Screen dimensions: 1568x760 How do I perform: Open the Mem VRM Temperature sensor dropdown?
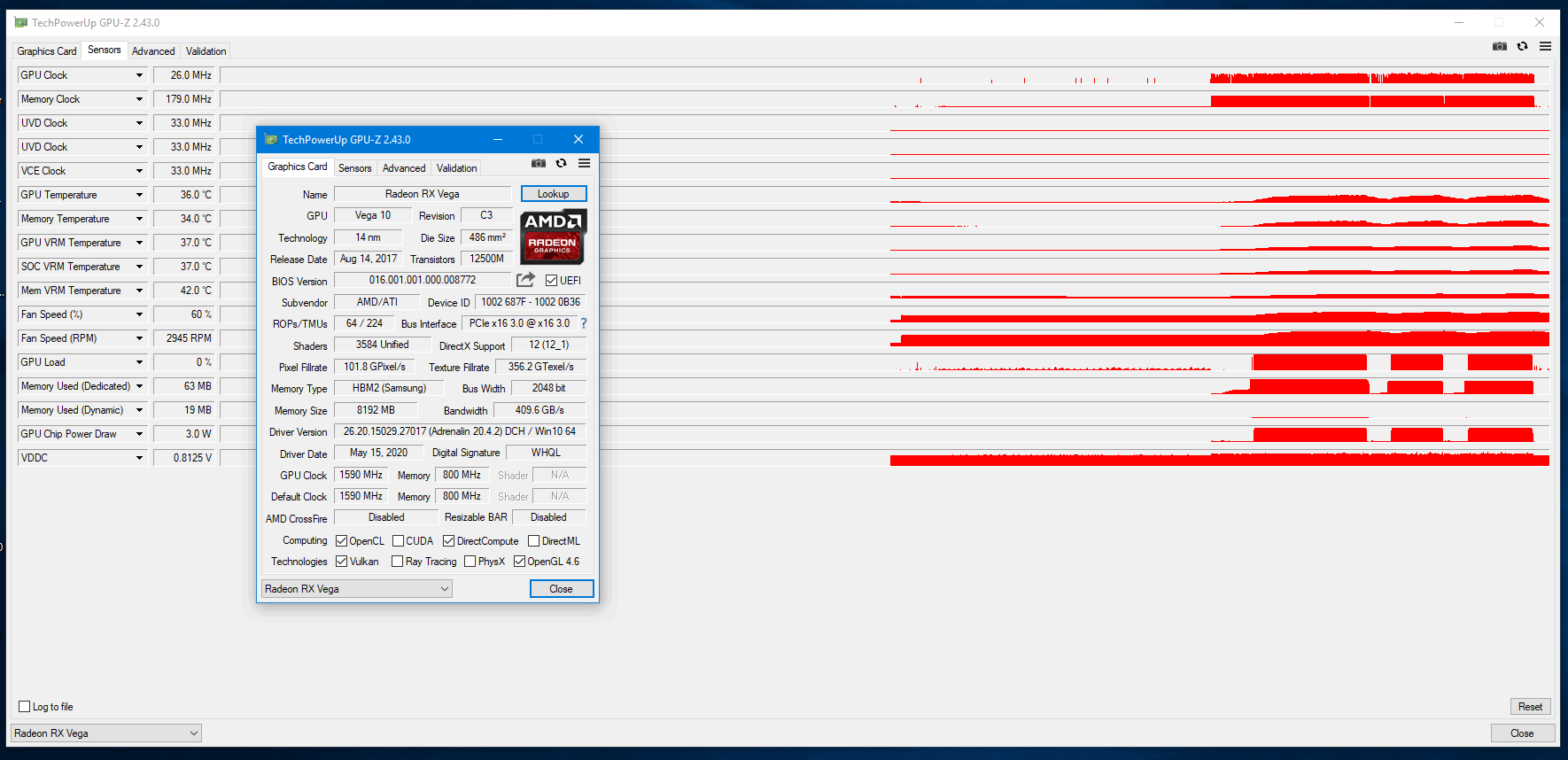click(139, 291)
